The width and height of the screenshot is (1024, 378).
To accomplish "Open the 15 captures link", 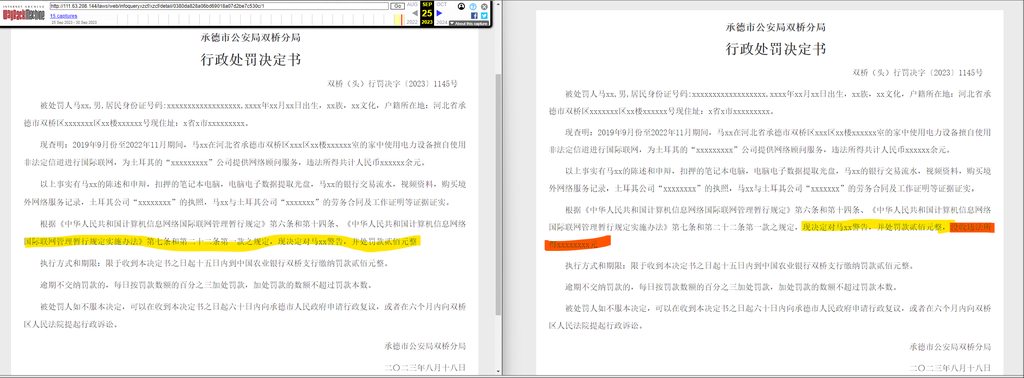I will pyautogui.click(x=63, y=16).
